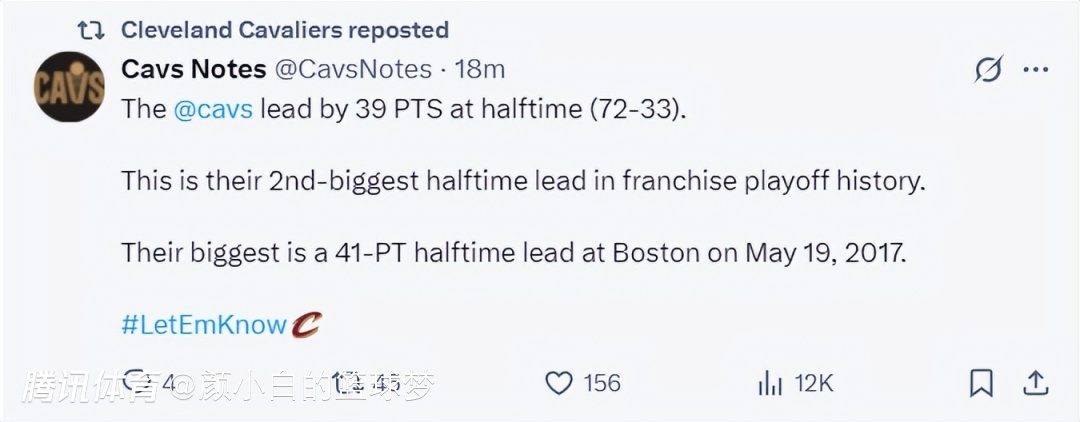
Task: Click the share upload arrow icon
Action: [x=1036, y=383]
